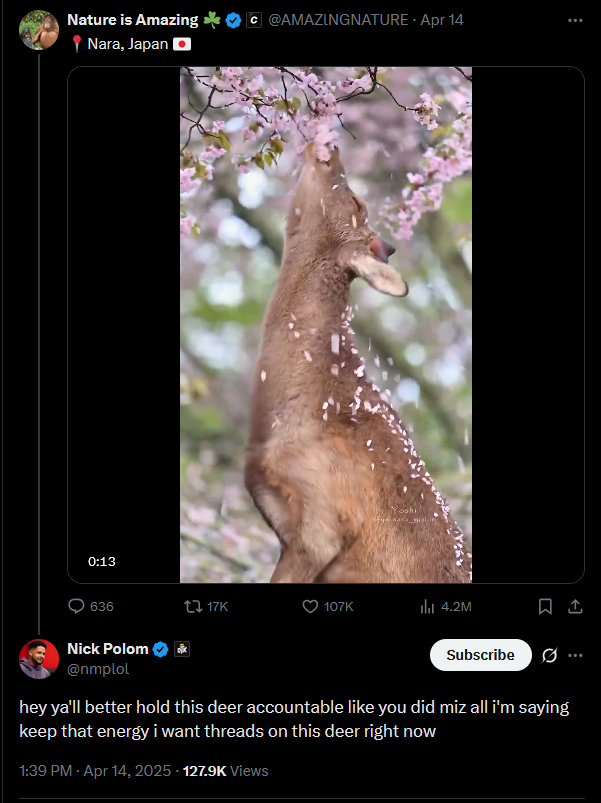View analytics icon showing 4.2M views
Screen dimensions: 601x803
coord(427,606)
